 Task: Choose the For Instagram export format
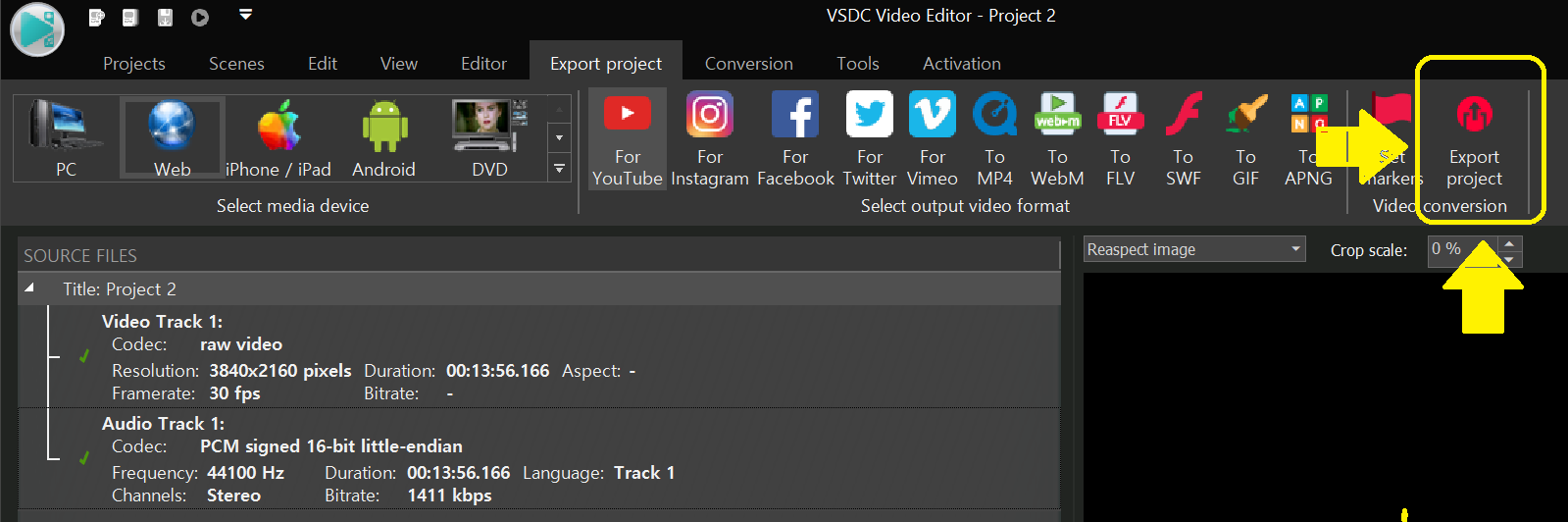tap(710, 137)
